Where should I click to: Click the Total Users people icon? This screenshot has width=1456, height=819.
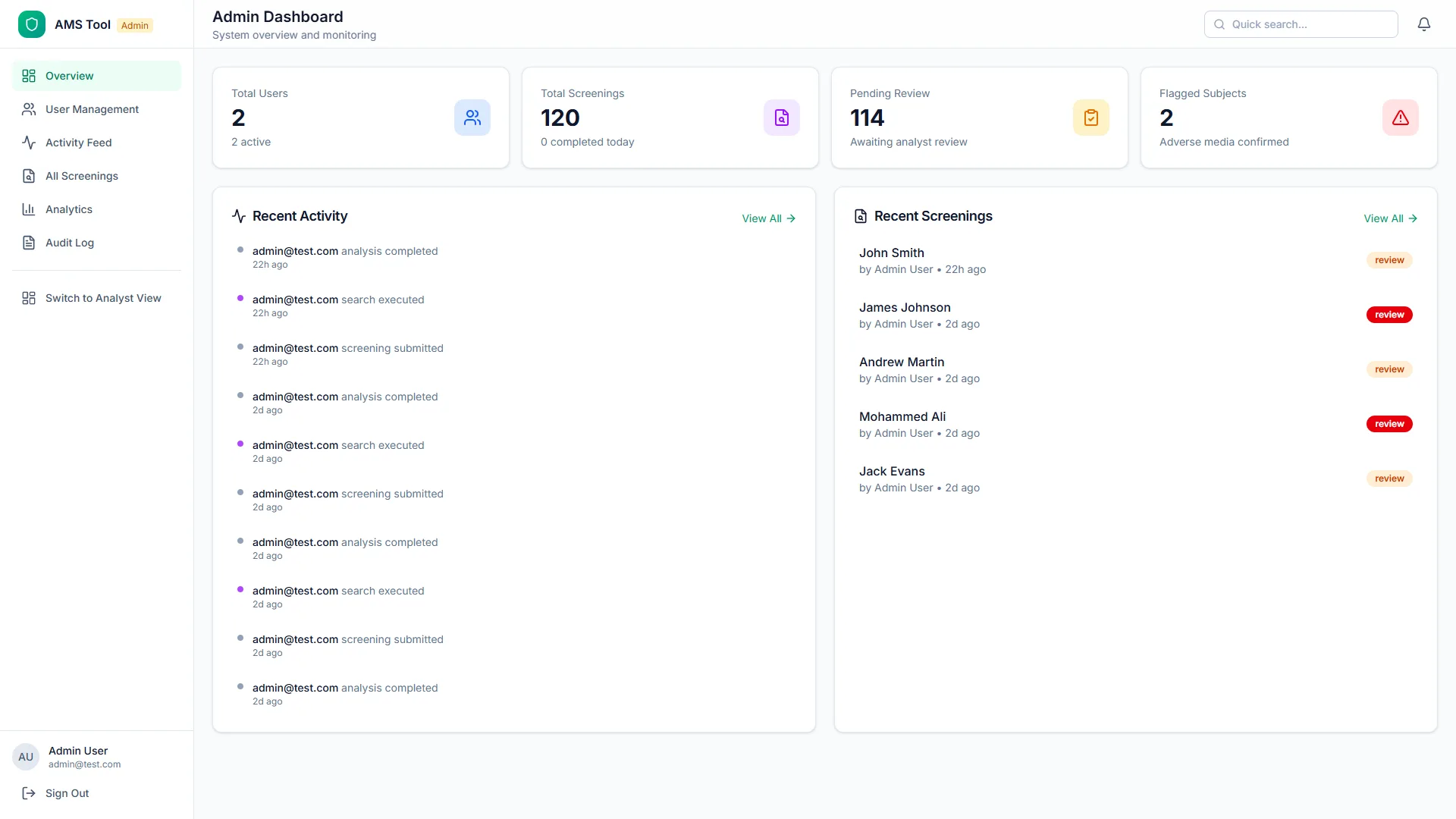click(x=472, y=118)
